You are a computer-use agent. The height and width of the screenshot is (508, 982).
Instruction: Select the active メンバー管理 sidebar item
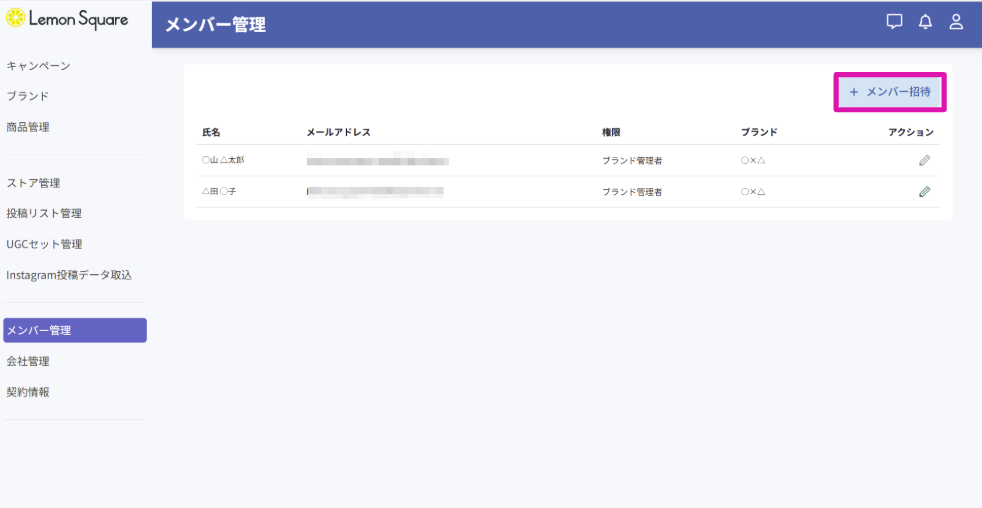pos(75,331)
